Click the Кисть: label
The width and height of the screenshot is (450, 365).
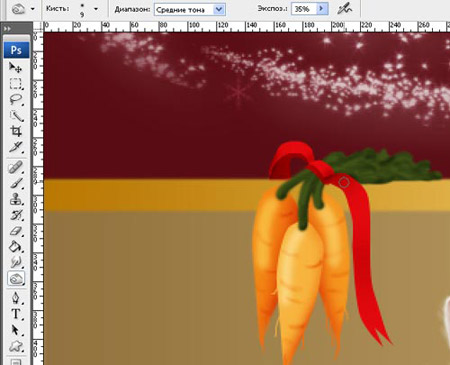point(57,9)
